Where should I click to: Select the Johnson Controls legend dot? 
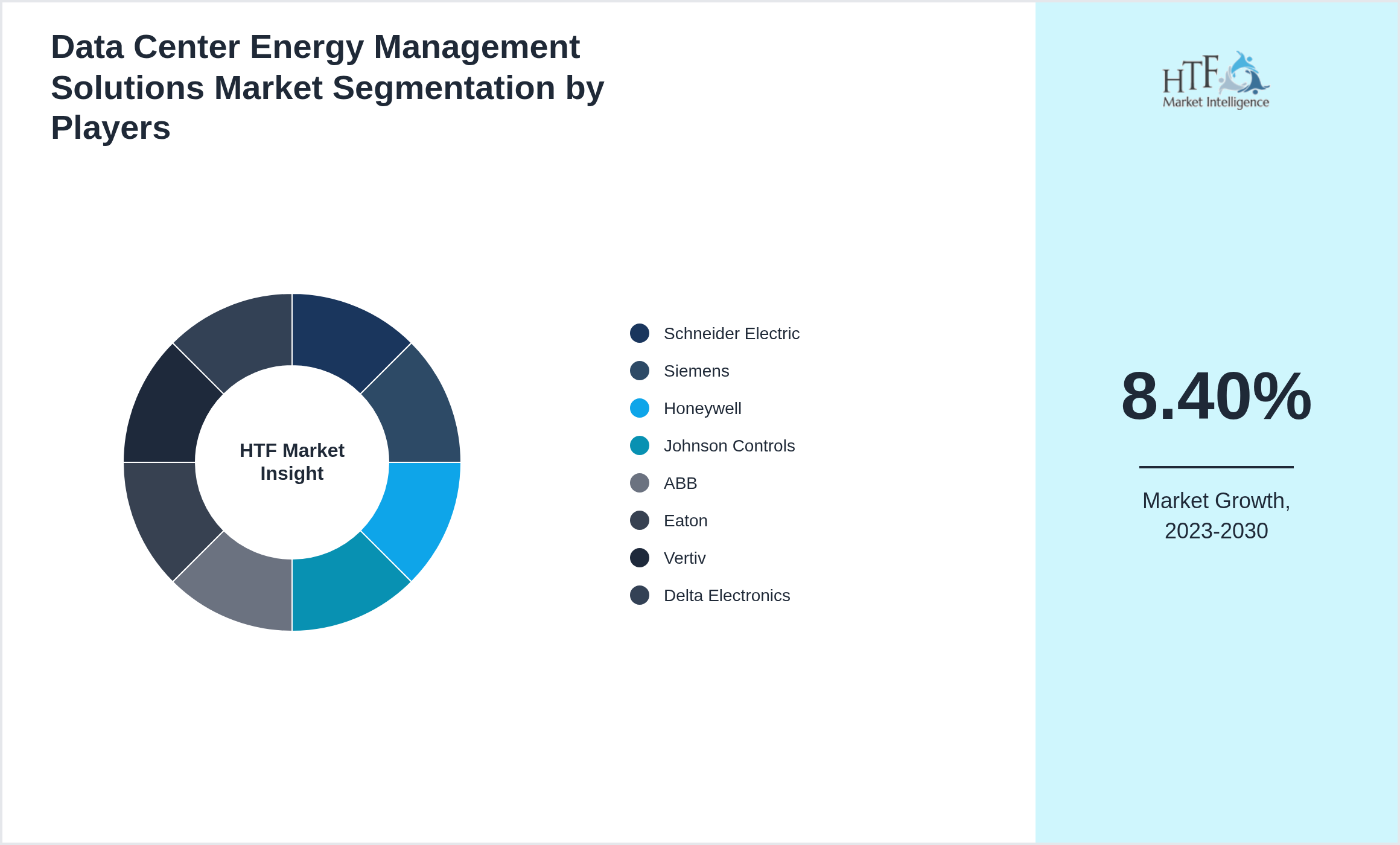click(638, 445)
